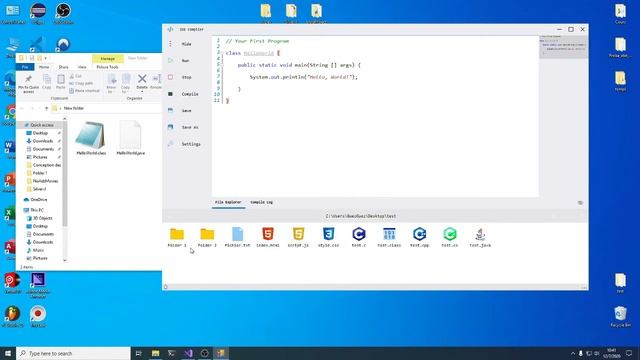Click the Stop button in the IDE sidebar
The width and height of the screenshot is (640, 360).
[x=180, y=77]
